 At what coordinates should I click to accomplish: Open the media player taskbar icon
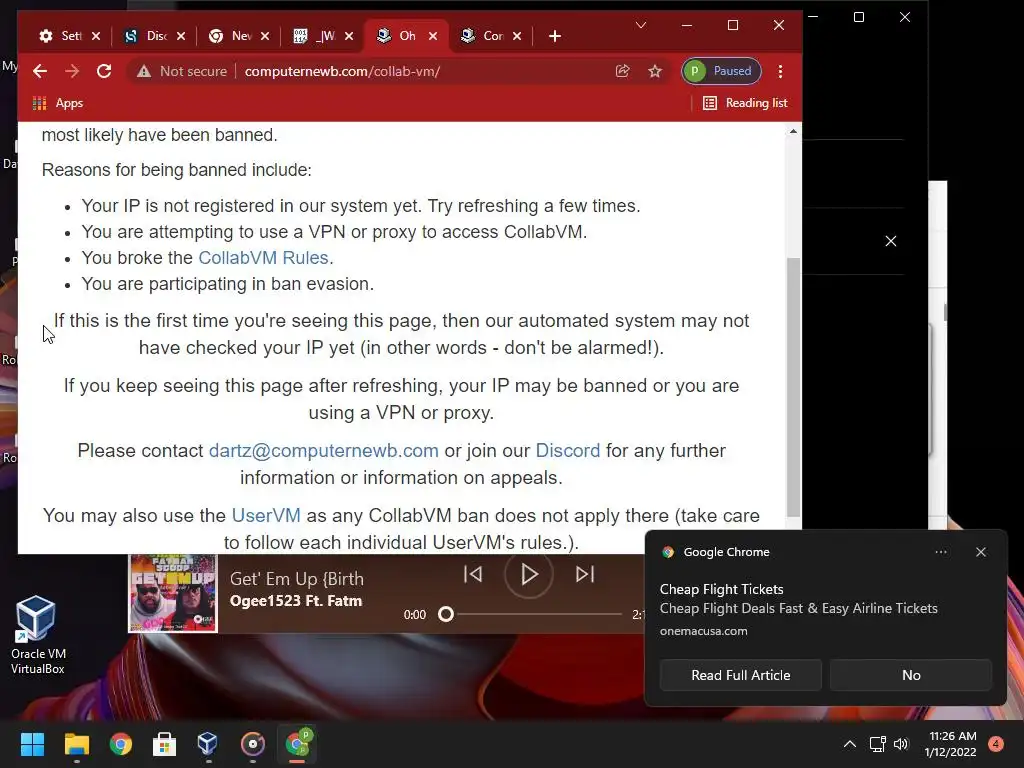[x=253, y=744]
